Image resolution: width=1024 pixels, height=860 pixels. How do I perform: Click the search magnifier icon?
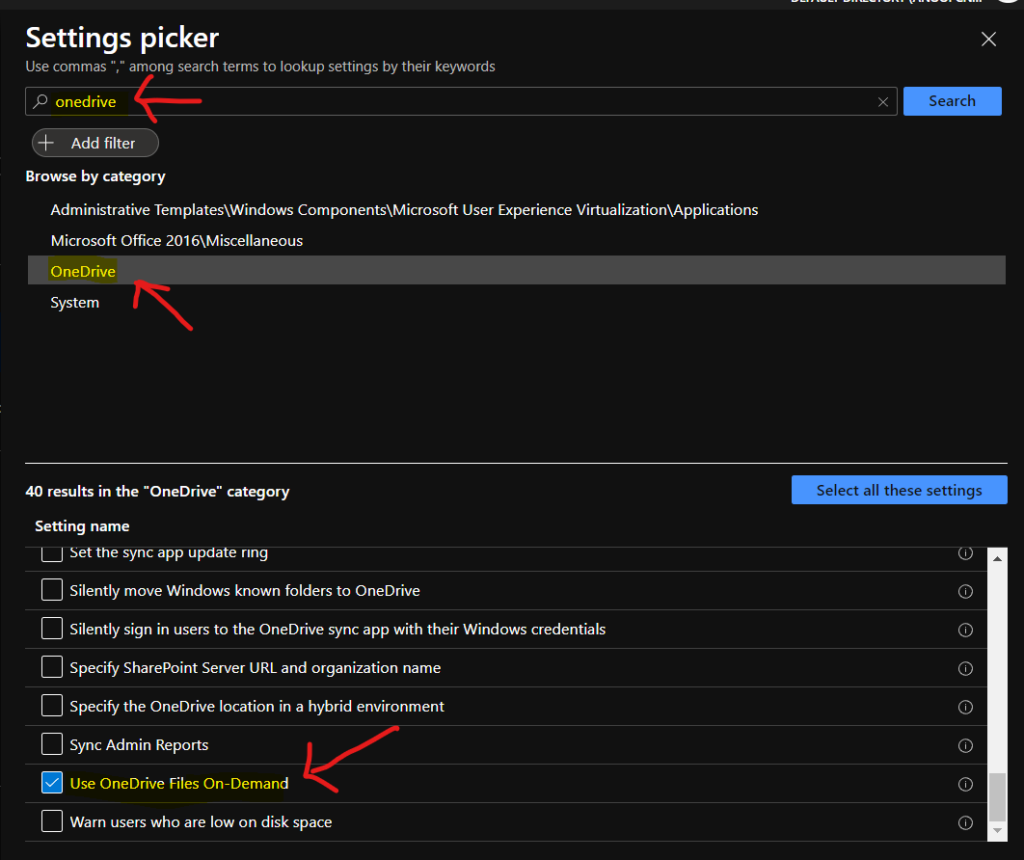pos(40,101)
